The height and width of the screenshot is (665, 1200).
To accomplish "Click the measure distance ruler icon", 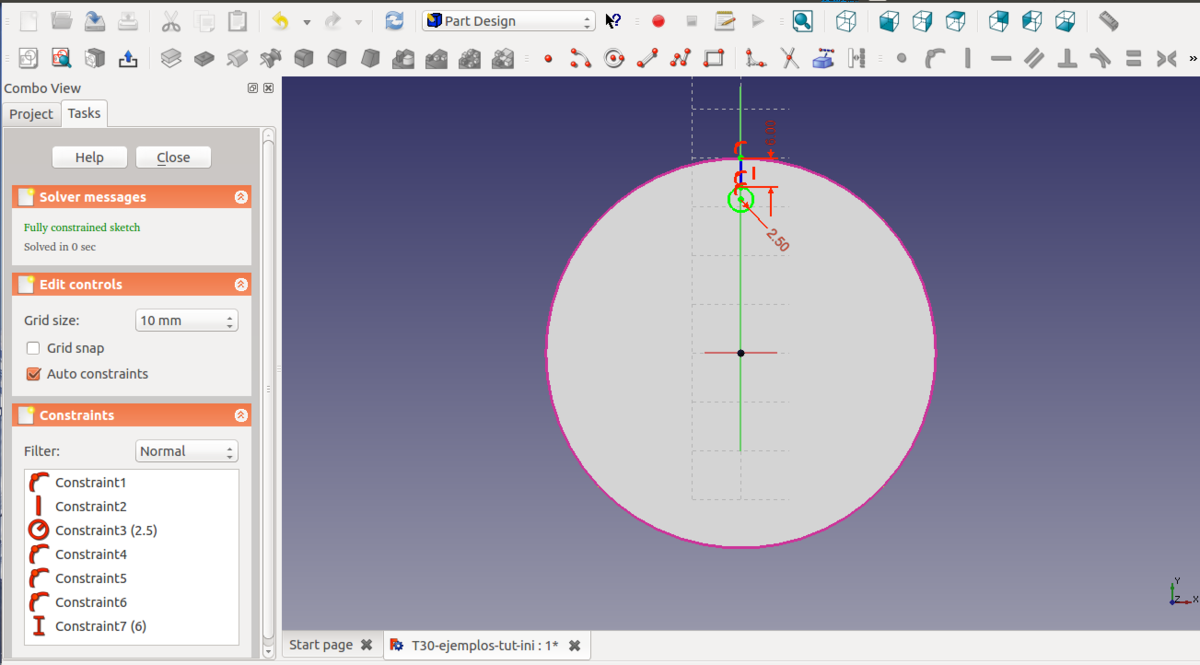I will point(1108,21).
